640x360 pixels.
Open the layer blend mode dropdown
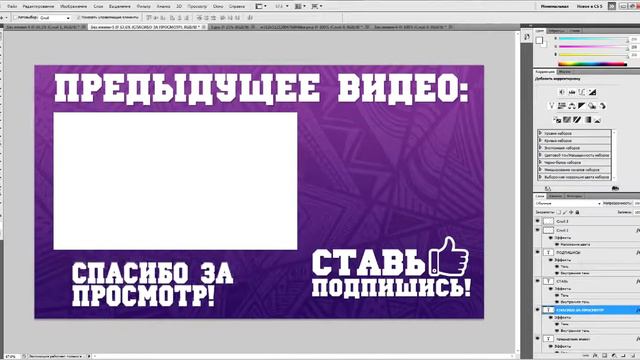[x=568, y=203]
